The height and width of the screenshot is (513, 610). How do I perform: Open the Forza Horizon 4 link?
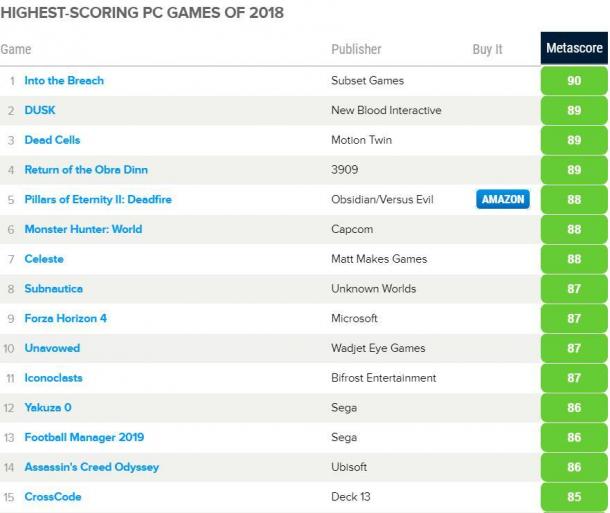click(65, 319)
